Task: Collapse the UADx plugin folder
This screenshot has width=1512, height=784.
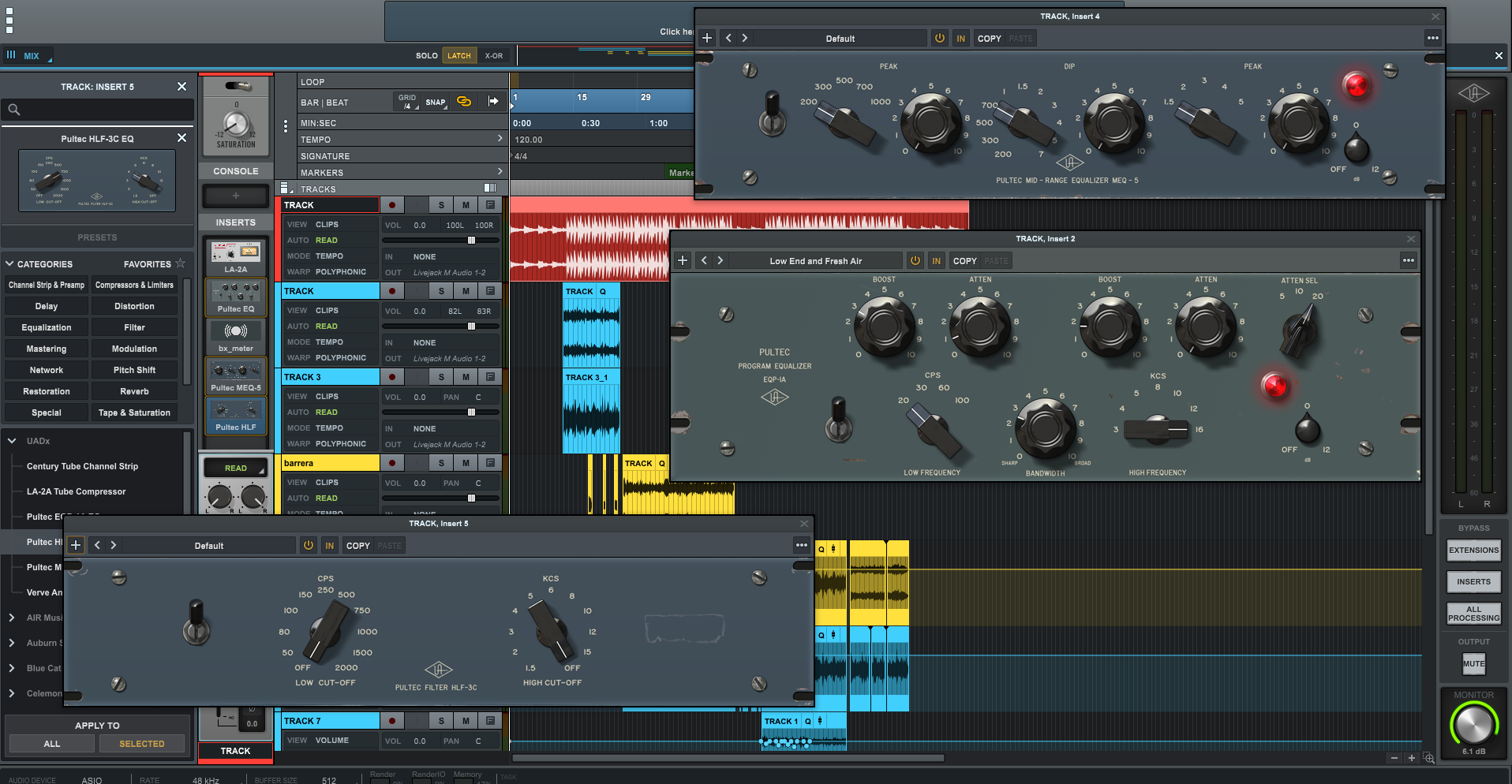Action: tap(12, 441)
